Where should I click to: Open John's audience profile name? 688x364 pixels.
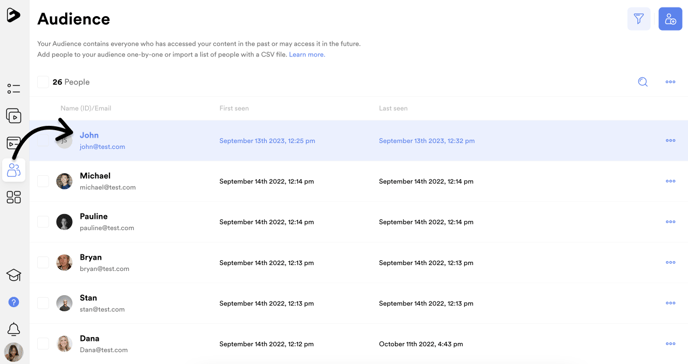89,135
